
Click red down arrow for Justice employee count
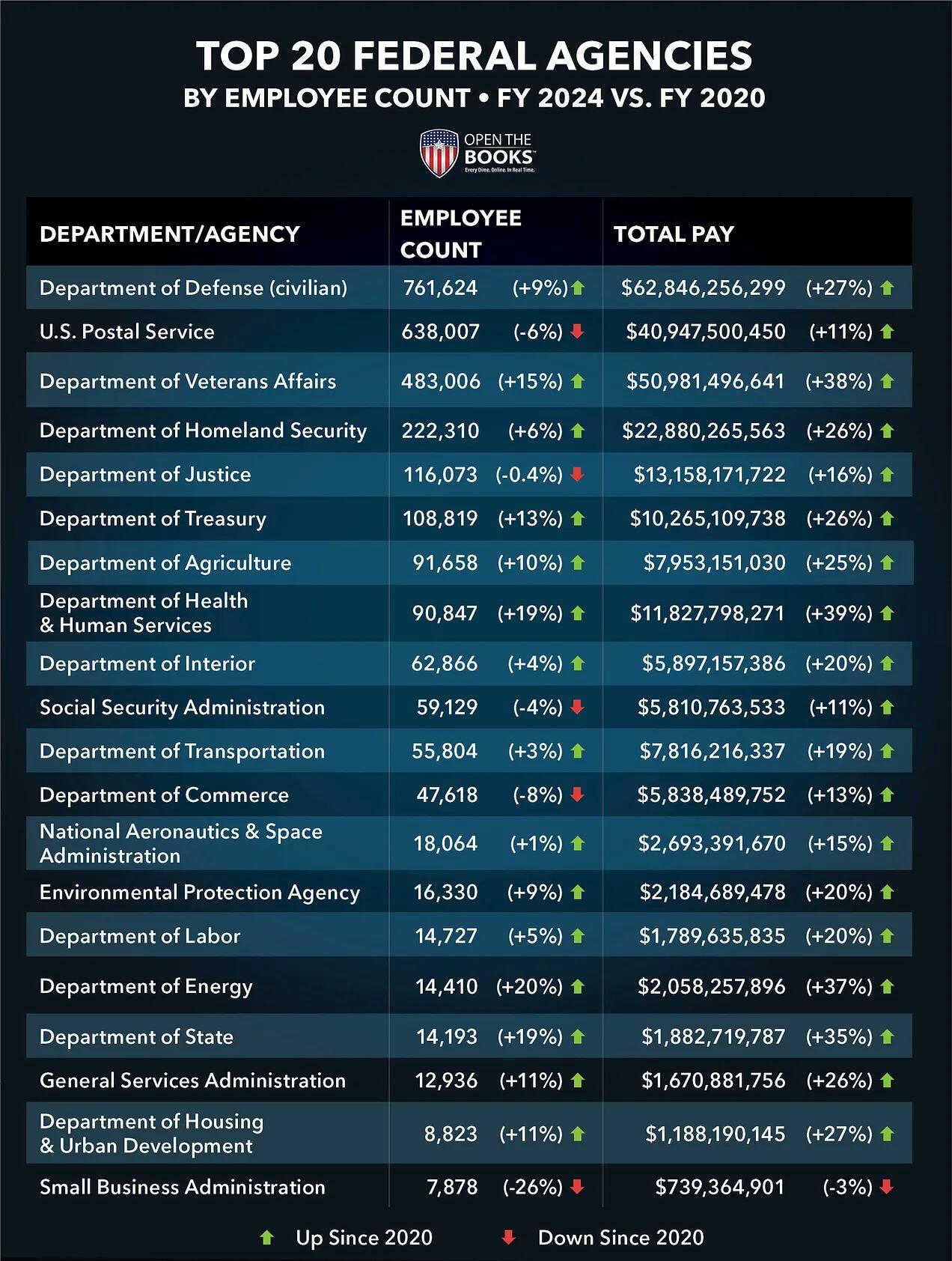pos(577,475)
